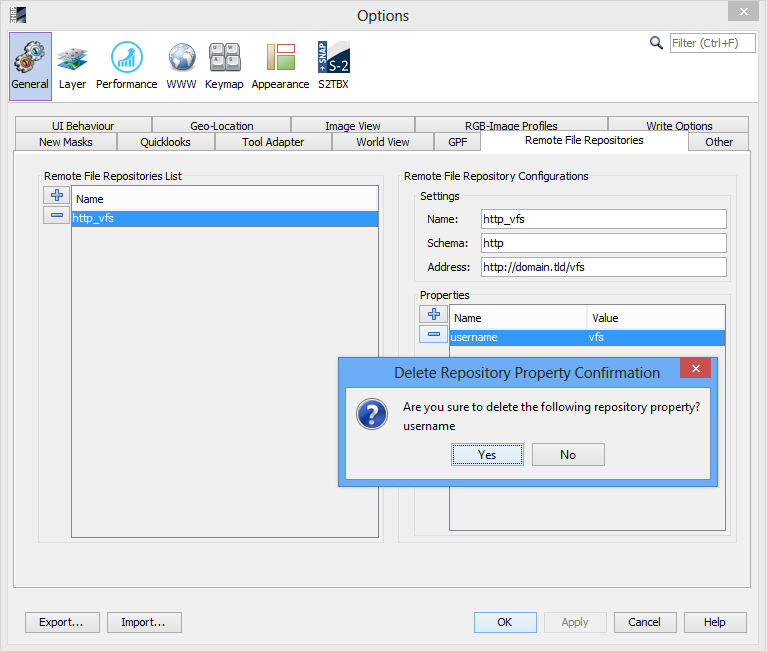Click the repository Name input field
767x652 pixels.
tap(604, 219)
